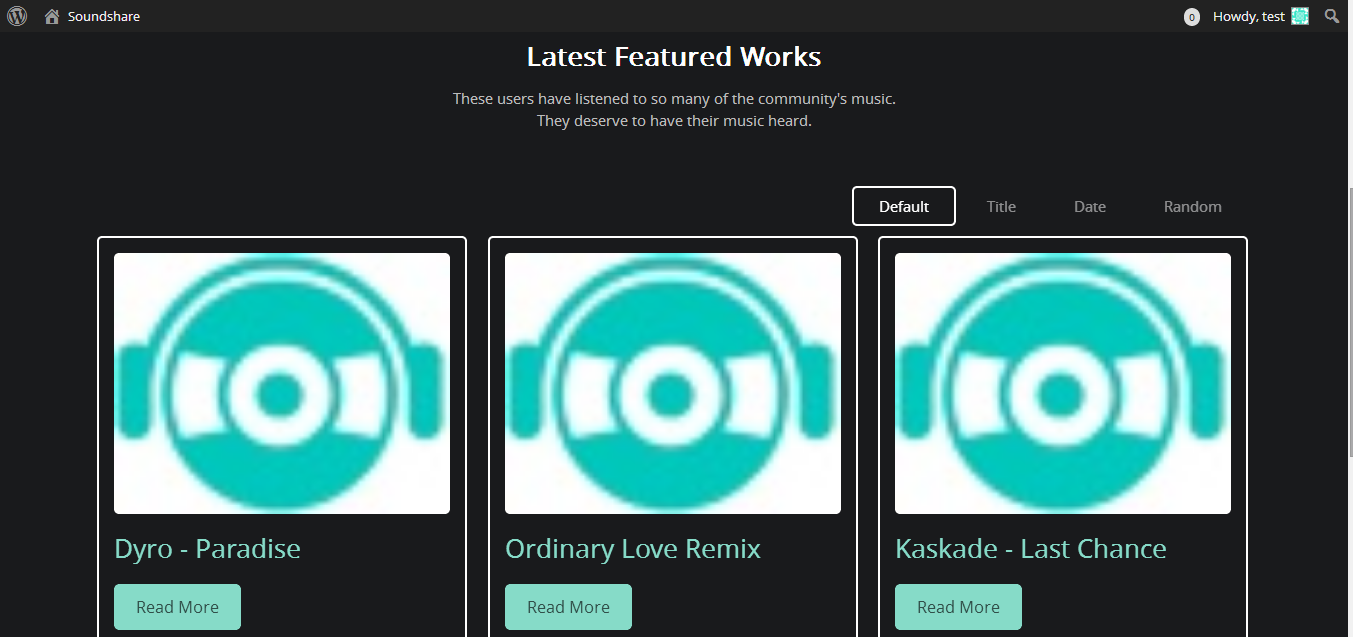Open the Ordinary Love Remix title link
The width and height of the screenshot is (1353, 637).
(x=633, y=548)
